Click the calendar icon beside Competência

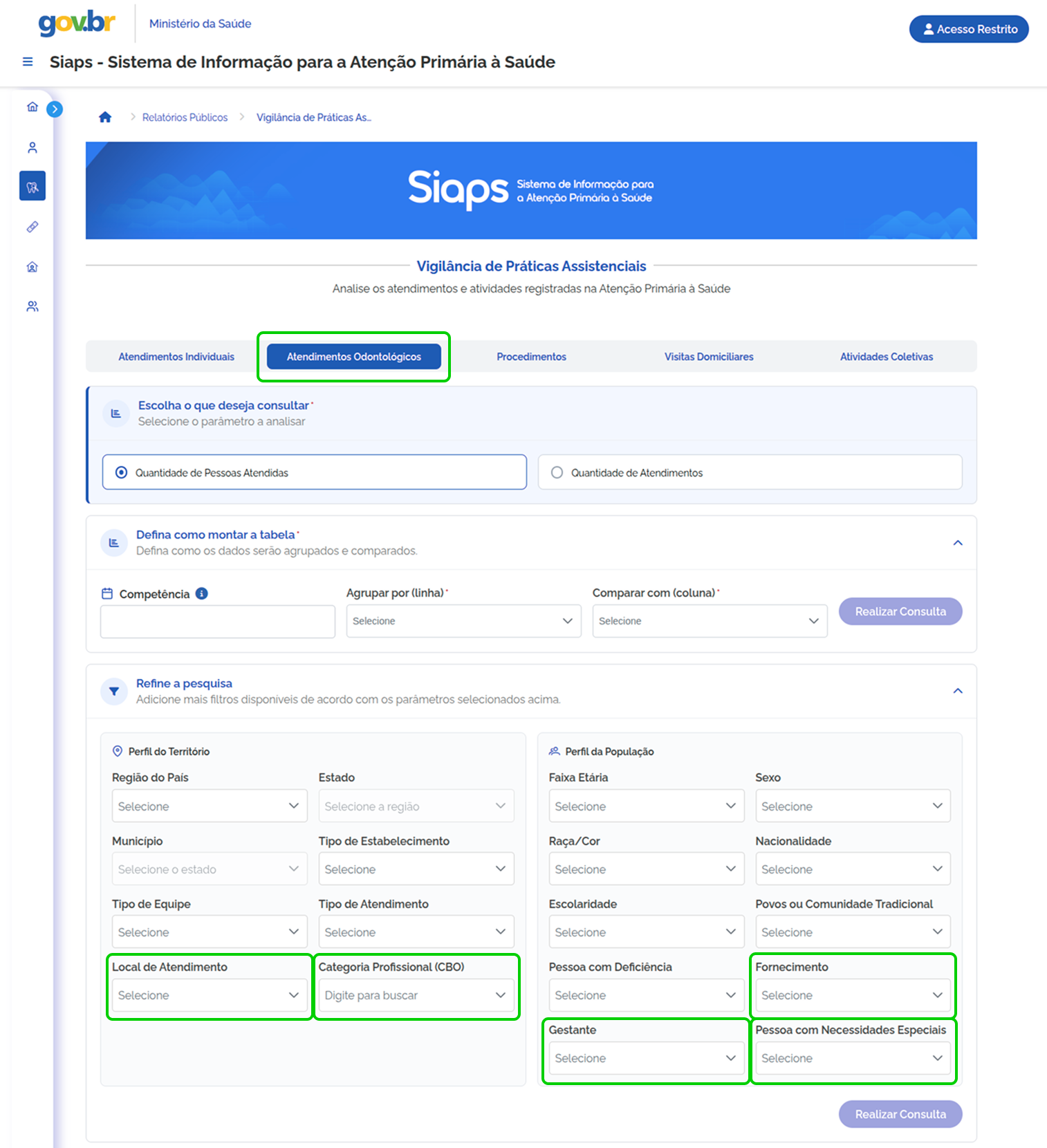click(x=107, y=593)
